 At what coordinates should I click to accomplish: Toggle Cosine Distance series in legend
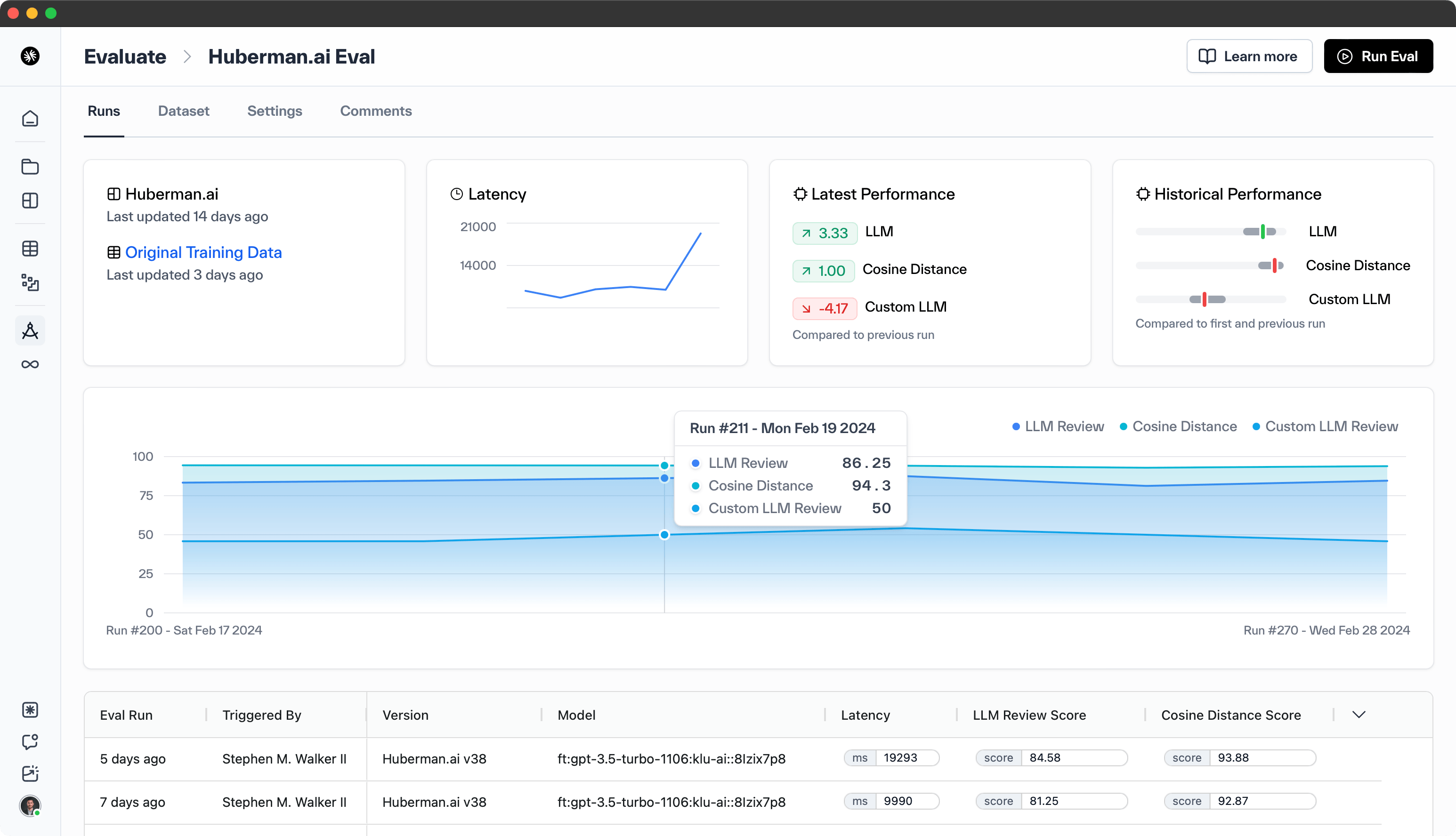pyautogui.click(x=1178, y=426)
